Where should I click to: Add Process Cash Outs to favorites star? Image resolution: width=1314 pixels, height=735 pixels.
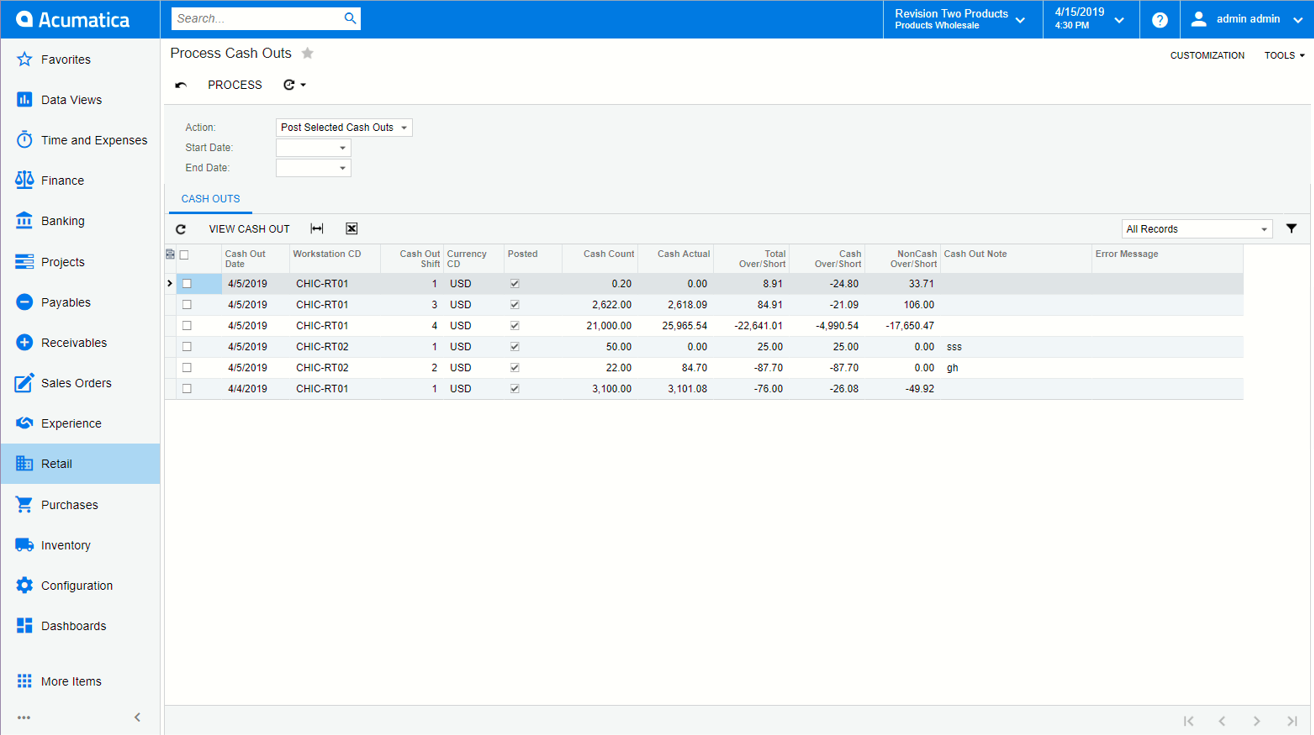click(308, 53)
